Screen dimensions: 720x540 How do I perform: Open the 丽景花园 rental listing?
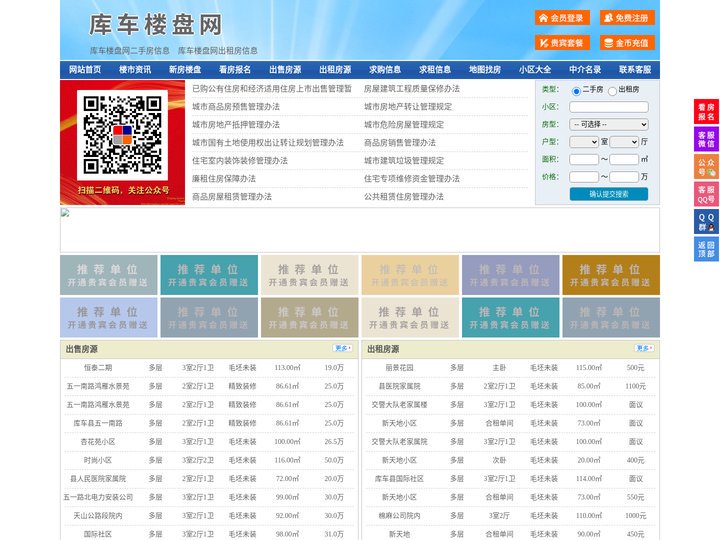(x=399, y=368)
